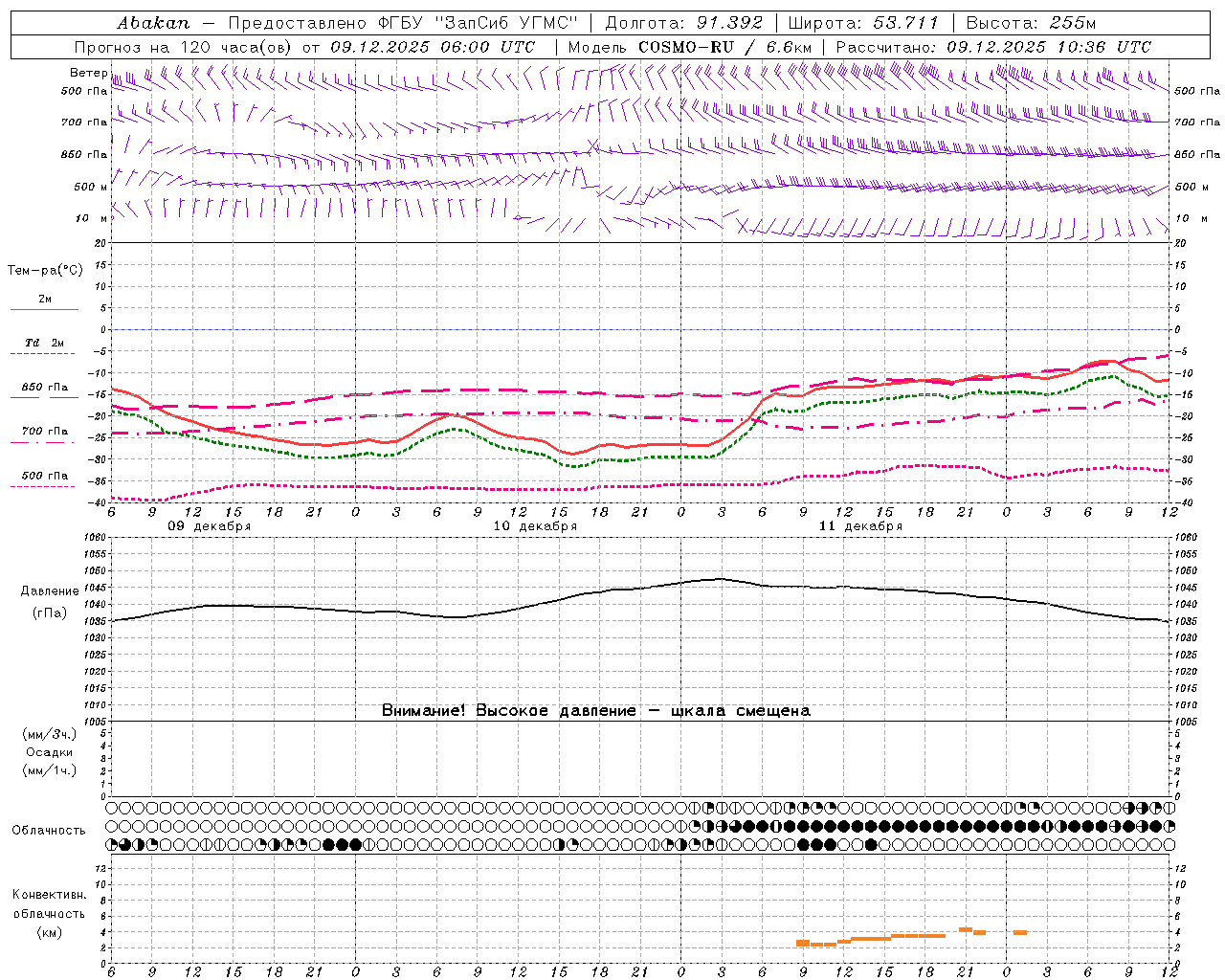Click the dashed line sample under Td 2м
Viewport: 1225px width, 980px height.
pos(44,354)
